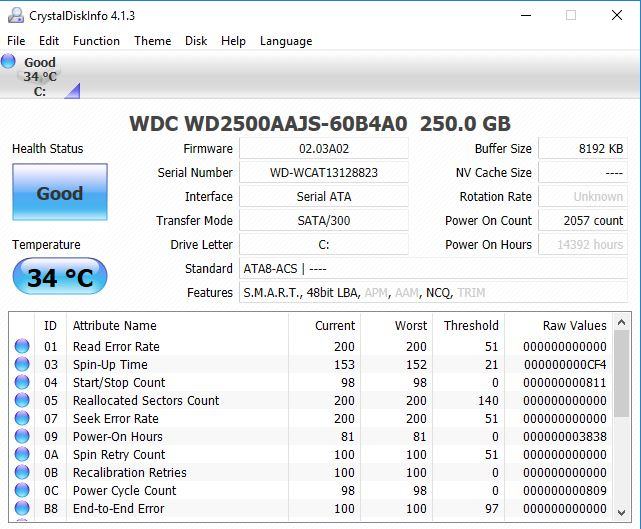Click the empty NV Cache Size field
641x529 pixels.
583,173
